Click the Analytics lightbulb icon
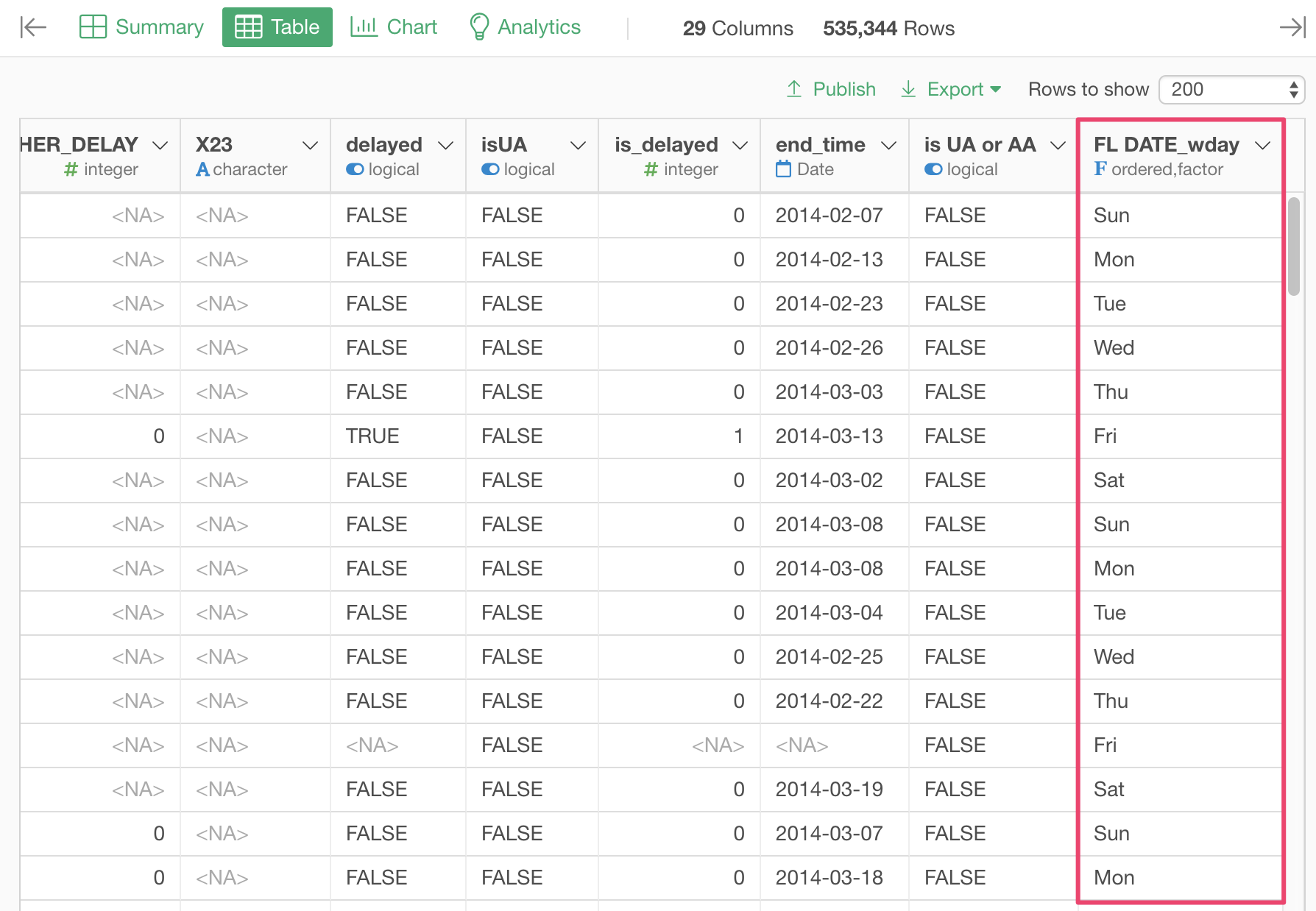This screenshot has width=1316, height=911. tap(479, 27)
